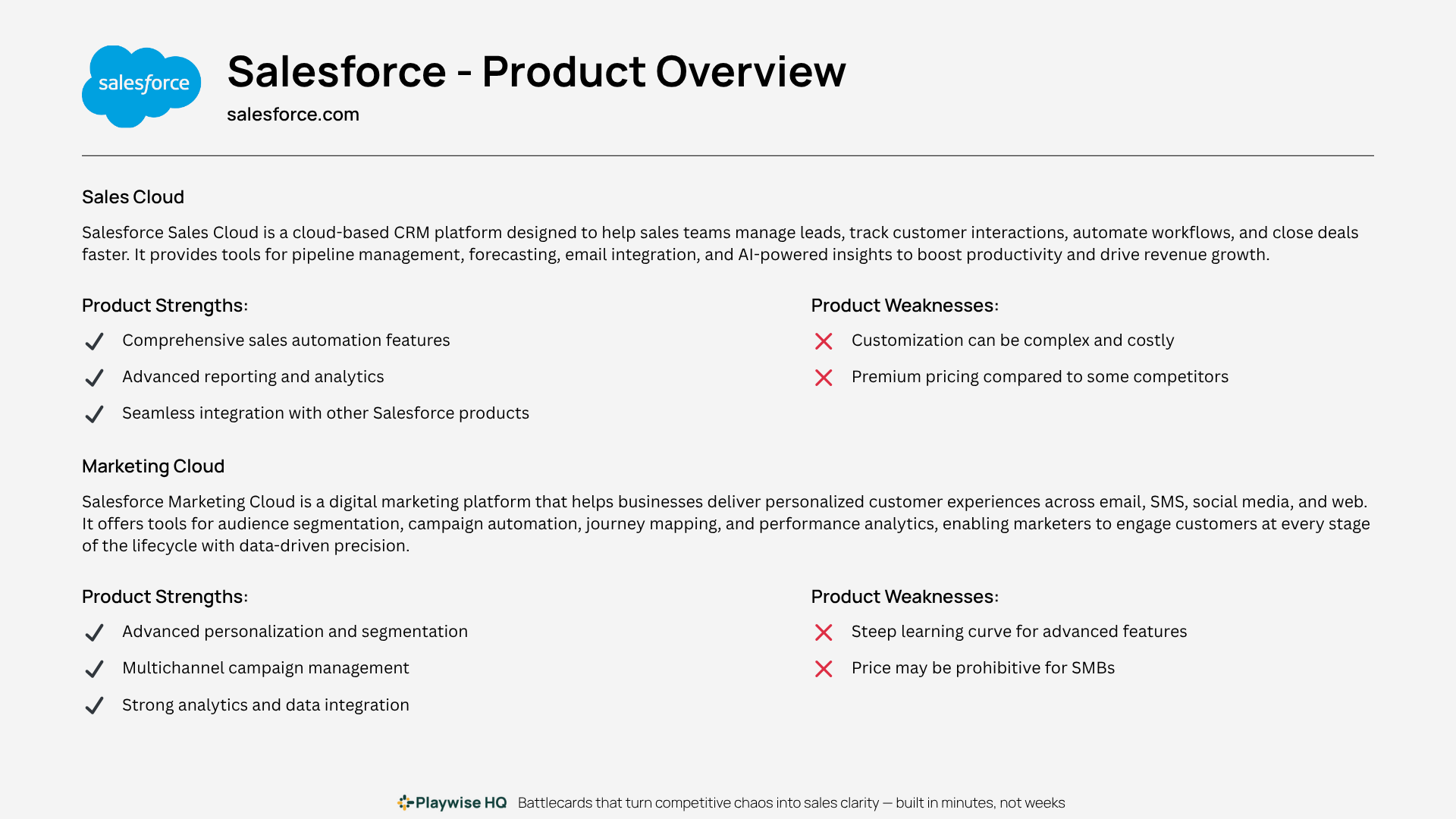Click checkmark beside Seamless integration with Salesforce products
Viewport: 1456px width, 819px height.
coord(94,414)
